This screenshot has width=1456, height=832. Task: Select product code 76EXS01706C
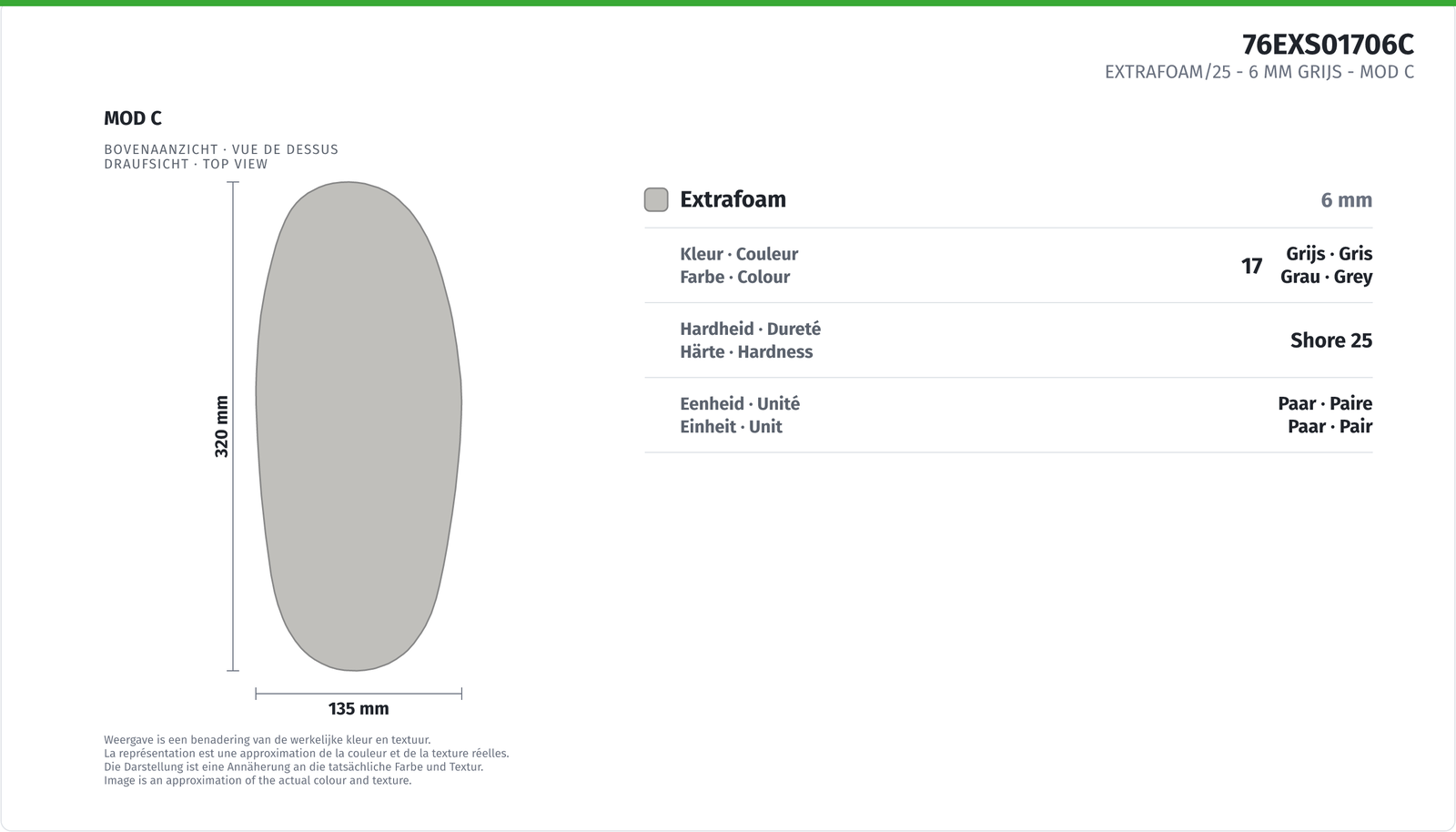1328,44
